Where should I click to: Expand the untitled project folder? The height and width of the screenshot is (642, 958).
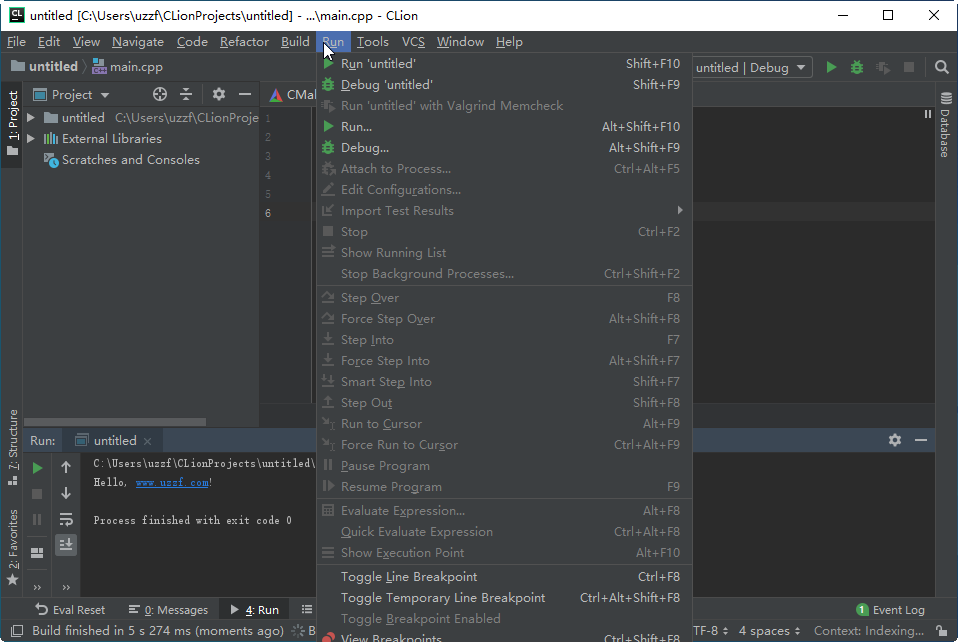click(x=31, y=117)
